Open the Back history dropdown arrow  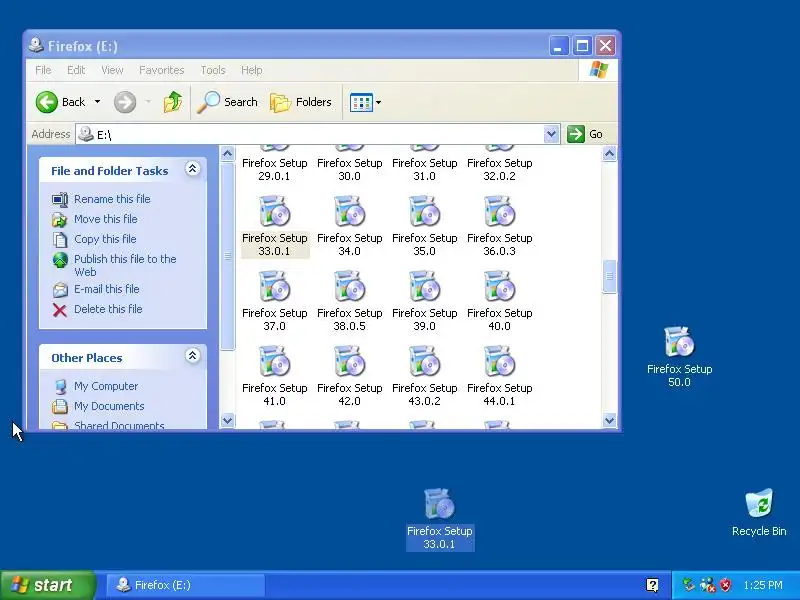(x=97, y=102)
